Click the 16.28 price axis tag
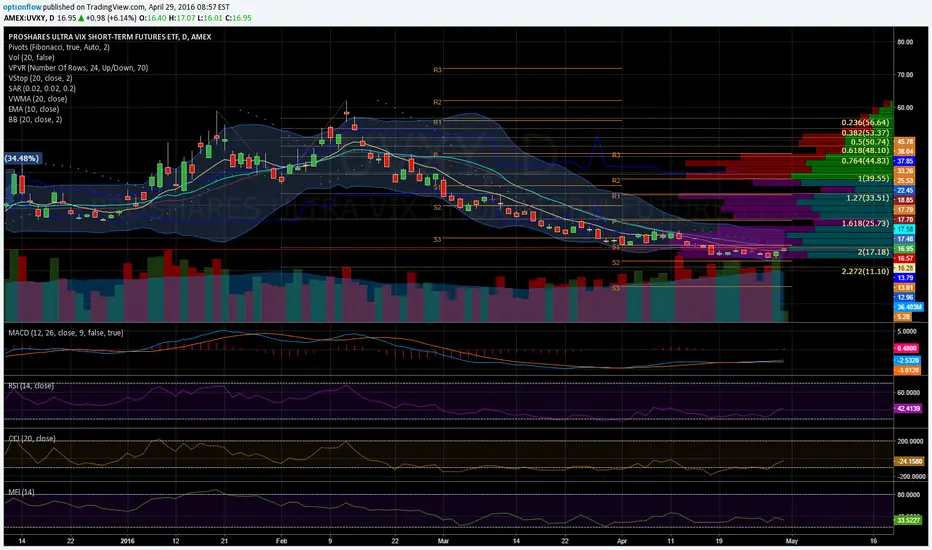The height and width of the screenshot is (550, 932). point(905,268)
